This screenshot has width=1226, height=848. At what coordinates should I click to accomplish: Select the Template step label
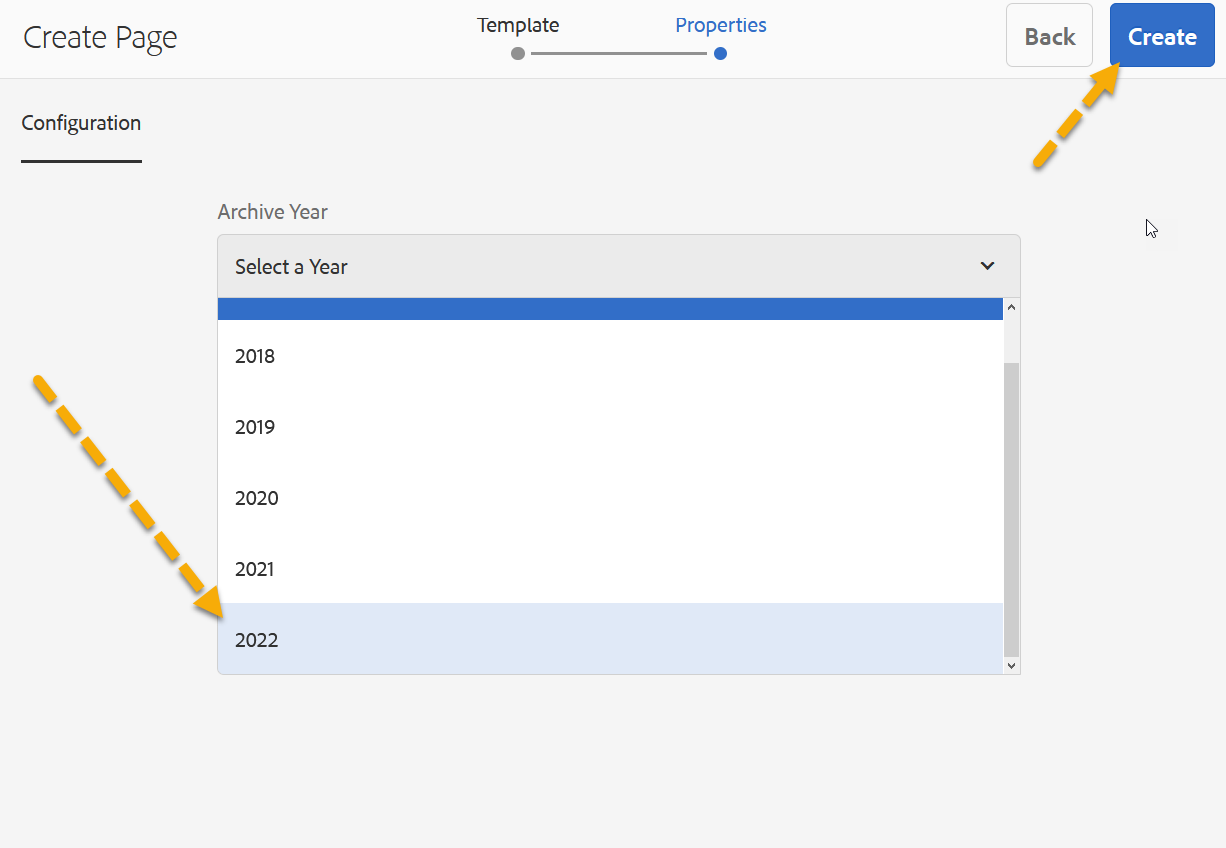pyautogui.click(x=518, y=25)
